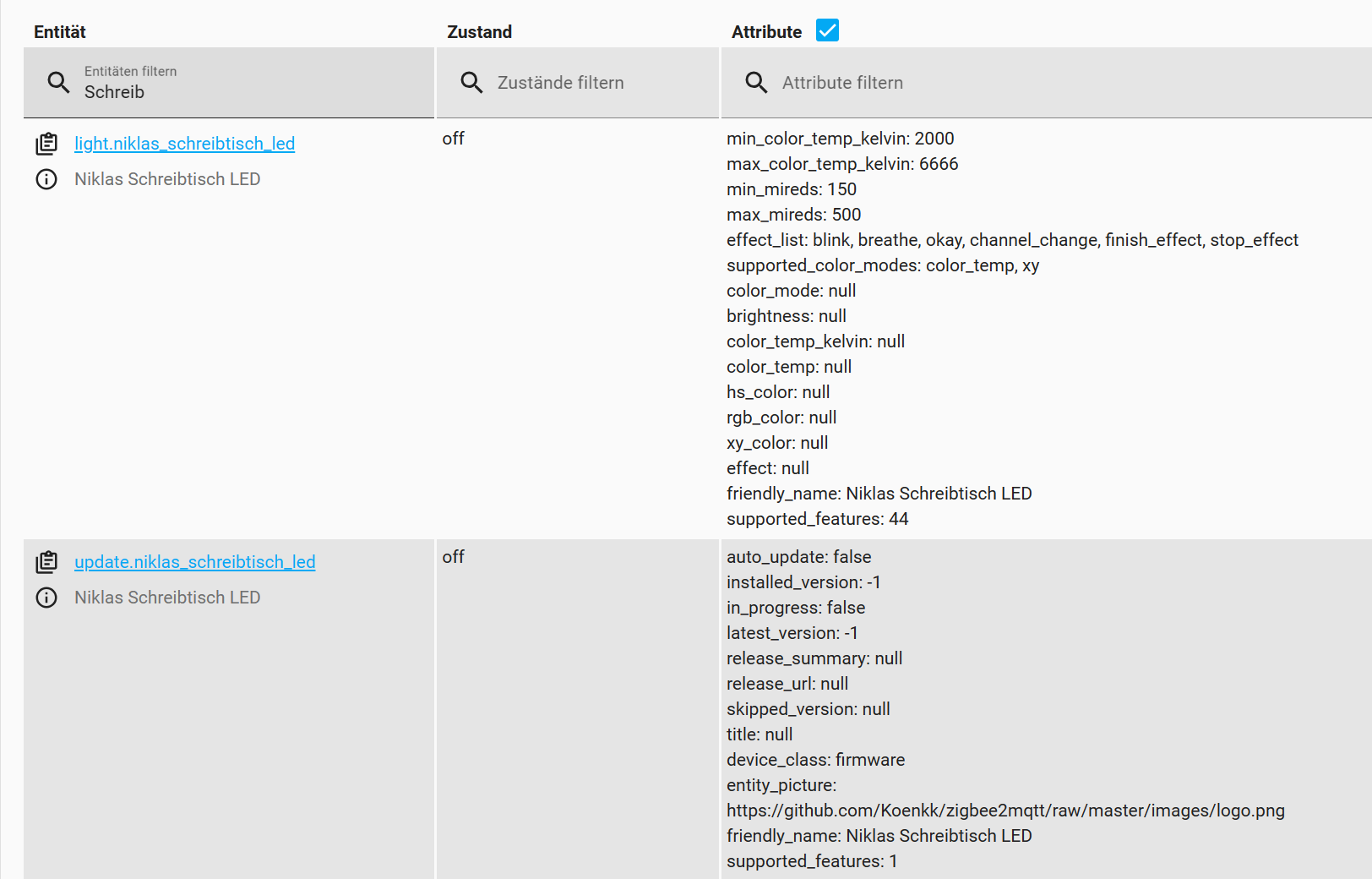Screen dimensions: 1372x879
Task: Show info for the update entity
Action: (x=46, y=598)
